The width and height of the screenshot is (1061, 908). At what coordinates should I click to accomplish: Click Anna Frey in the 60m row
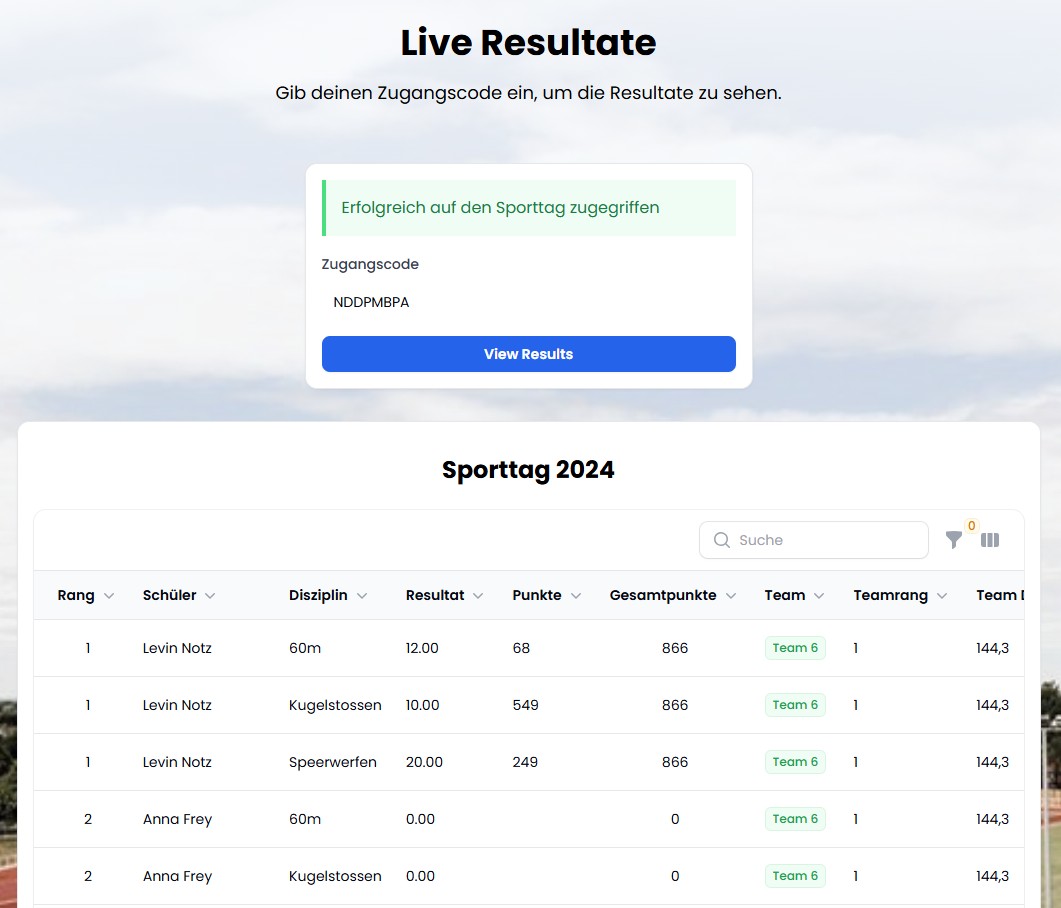coord(177,819)
